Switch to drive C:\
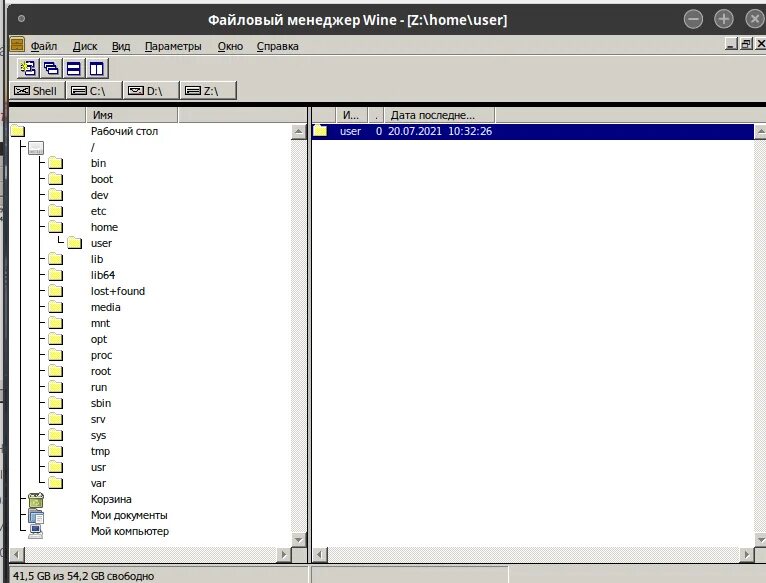 point(94,91)
